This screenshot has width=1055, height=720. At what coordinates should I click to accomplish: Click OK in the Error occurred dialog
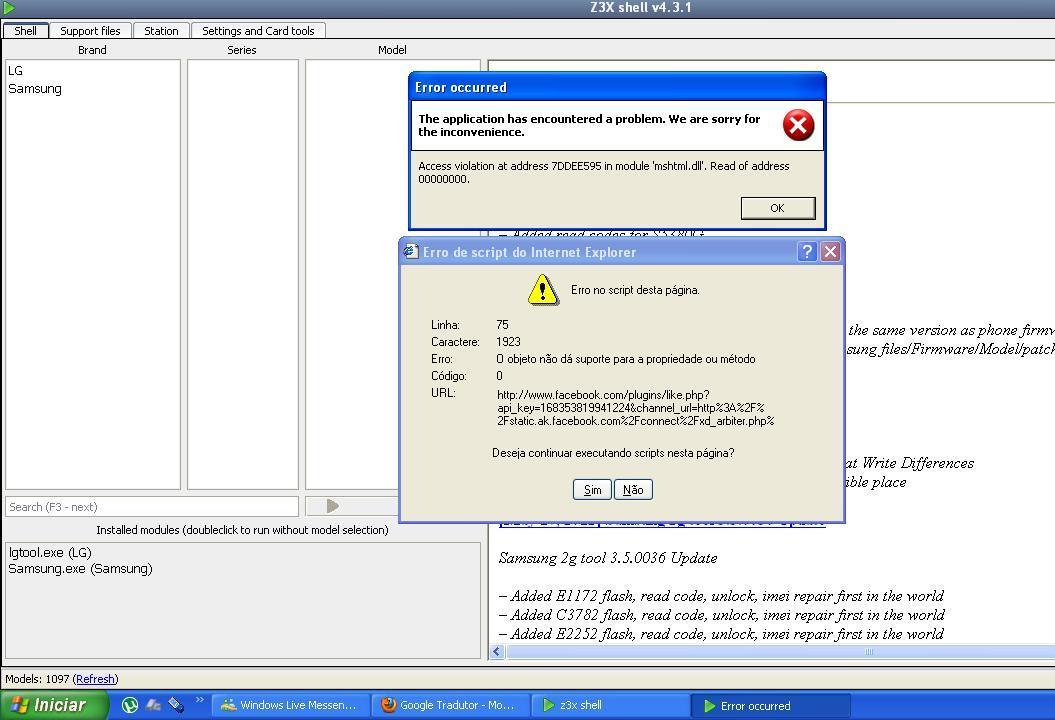(778, 208)
